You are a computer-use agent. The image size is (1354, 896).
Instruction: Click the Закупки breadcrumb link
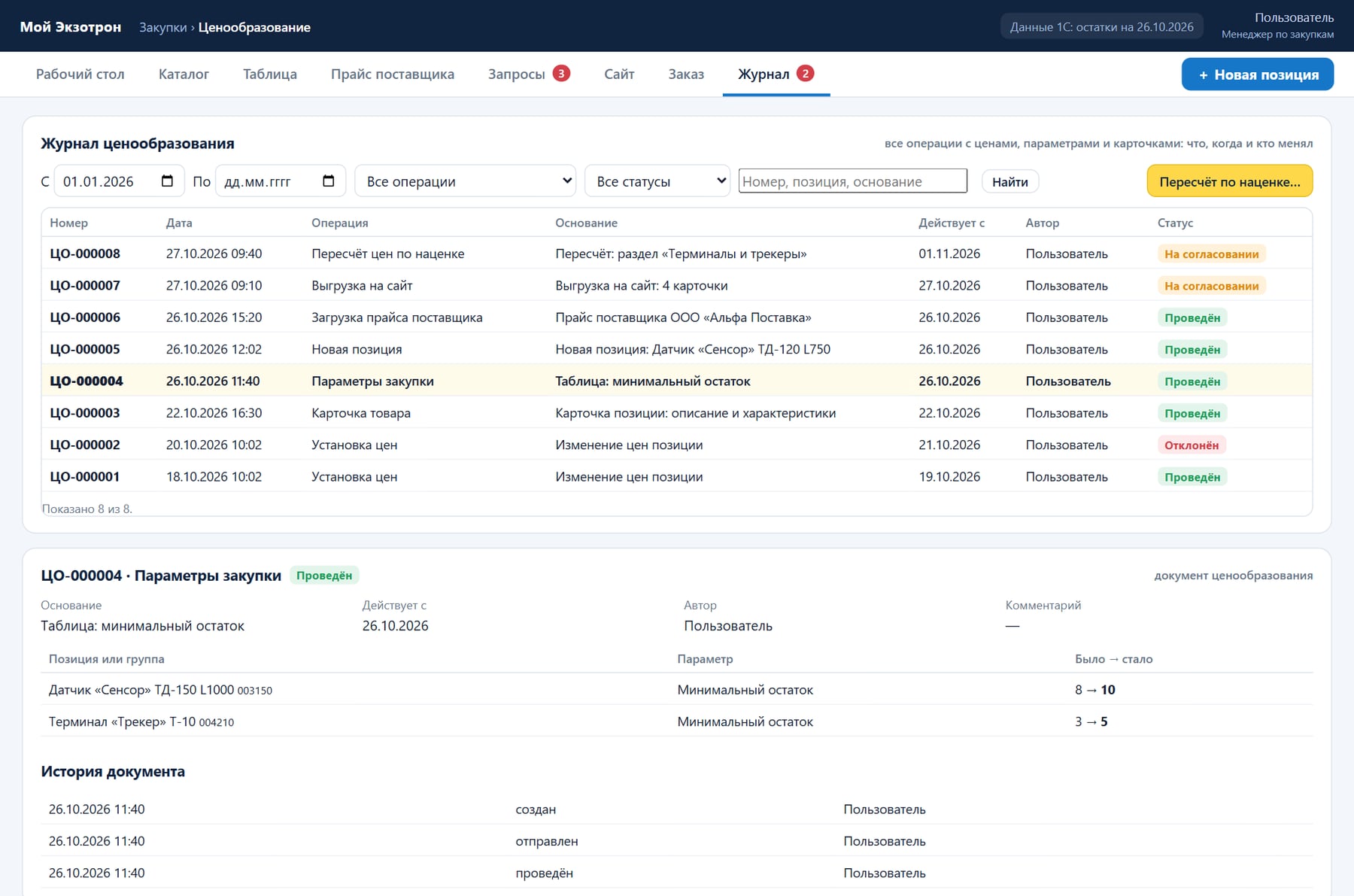click(x=162, y=27)
